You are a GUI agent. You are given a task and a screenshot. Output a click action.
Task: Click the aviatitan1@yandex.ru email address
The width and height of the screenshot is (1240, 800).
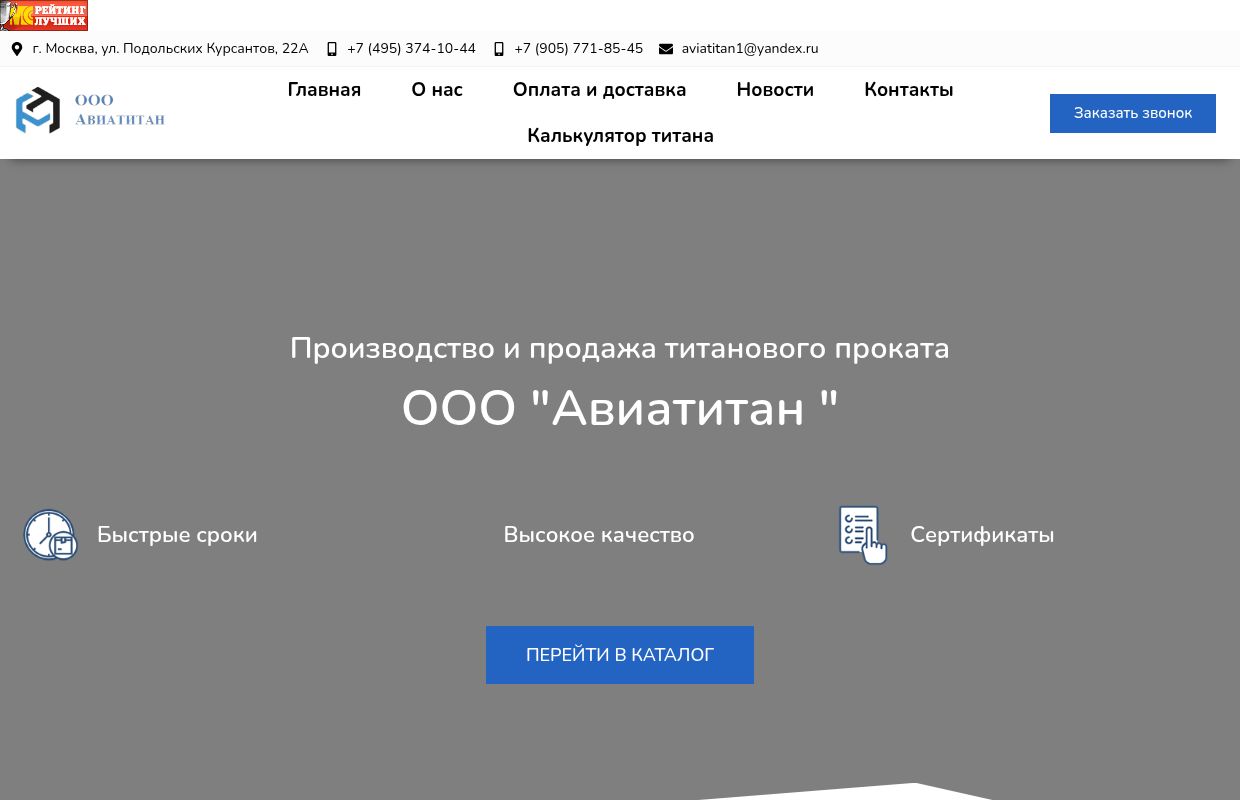point(750,49)
